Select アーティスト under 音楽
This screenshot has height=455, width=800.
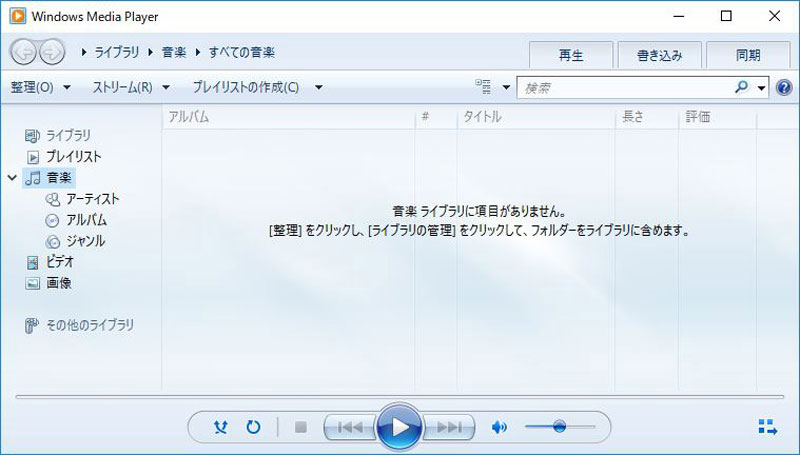(x=93, y=198)
